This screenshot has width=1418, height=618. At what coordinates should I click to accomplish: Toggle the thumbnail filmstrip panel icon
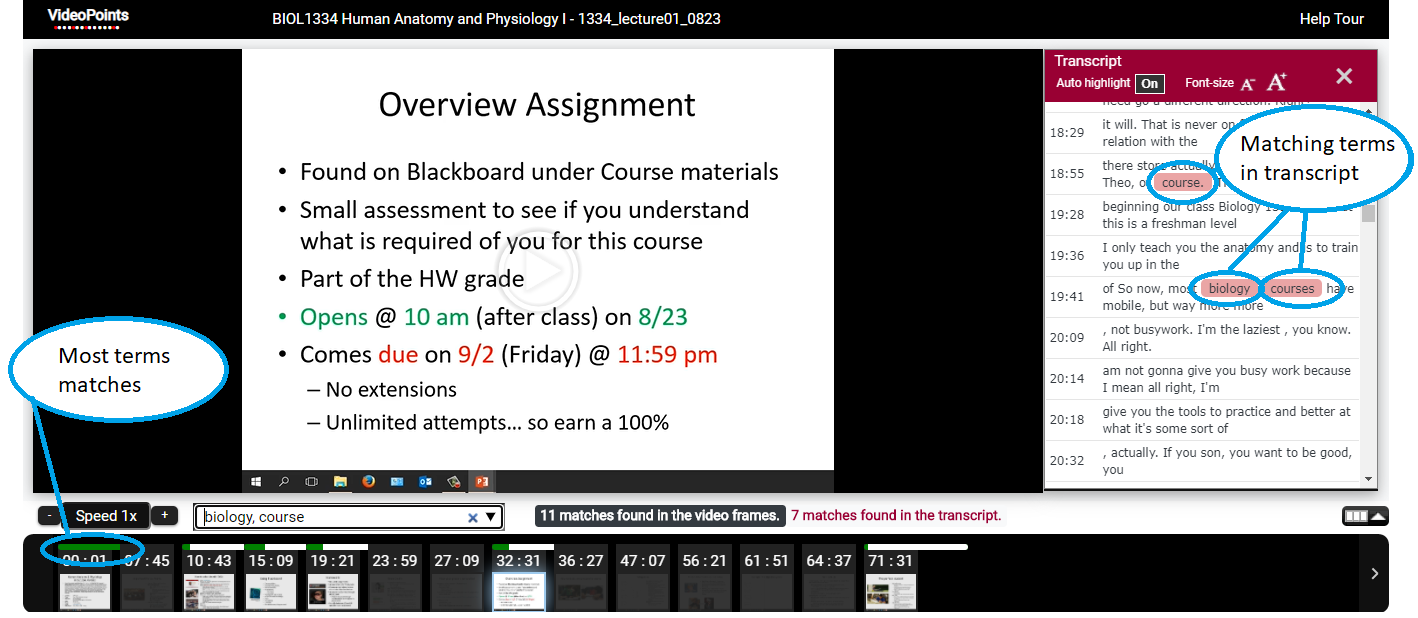pyautogui.click(x=1356, y=516)
